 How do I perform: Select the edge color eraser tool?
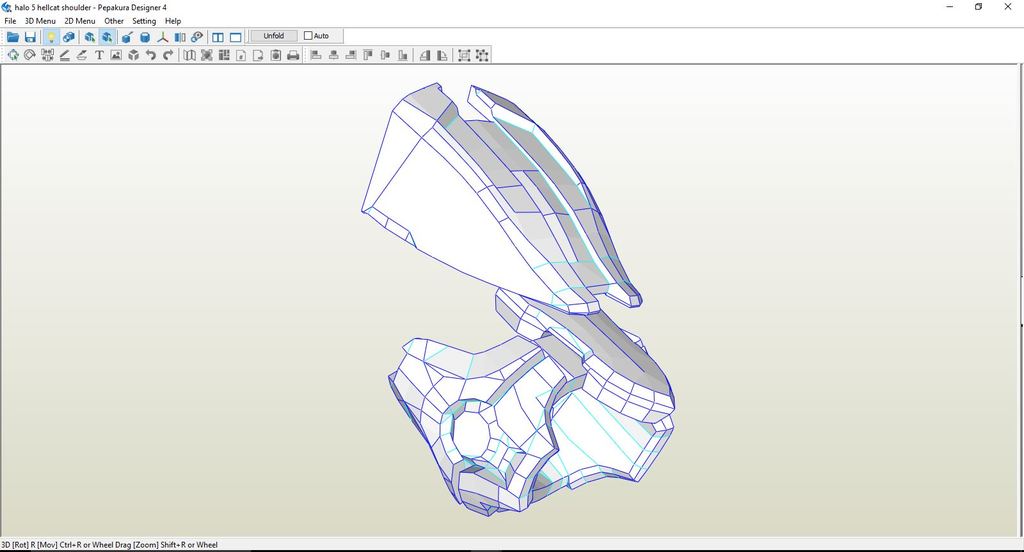coord(82,56)
